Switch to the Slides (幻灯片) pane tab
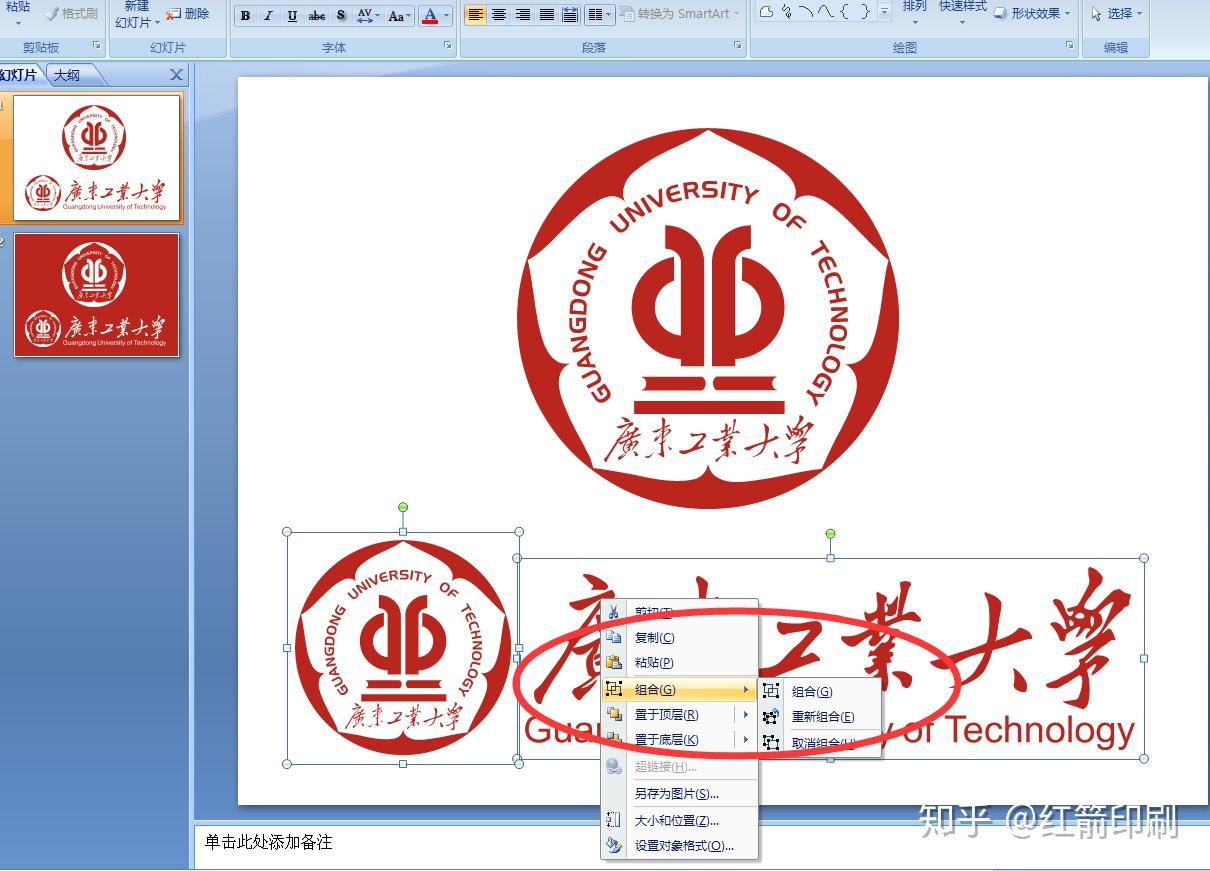The height and width of the screenshot is (871, 1210). 19,75
